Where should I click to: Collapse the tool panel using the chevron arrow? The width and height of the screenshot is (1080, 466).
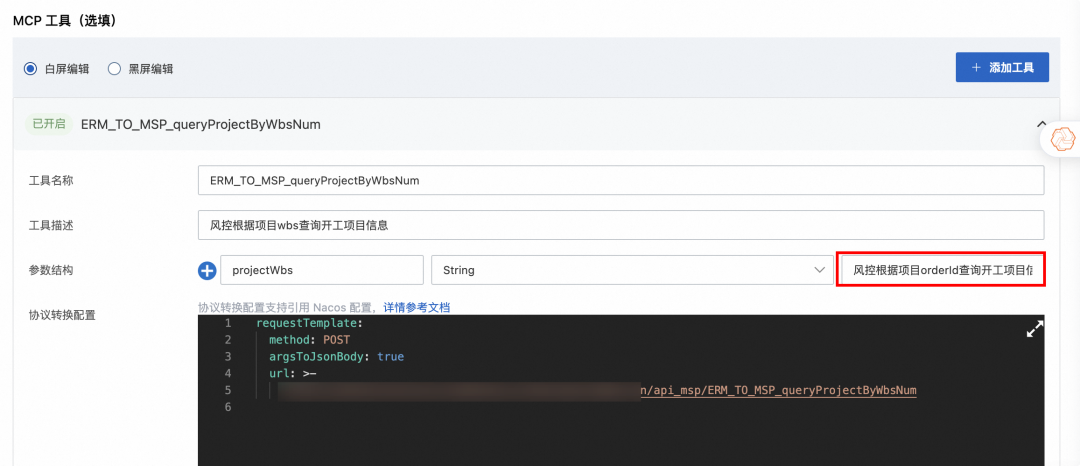pos(1041,125)
